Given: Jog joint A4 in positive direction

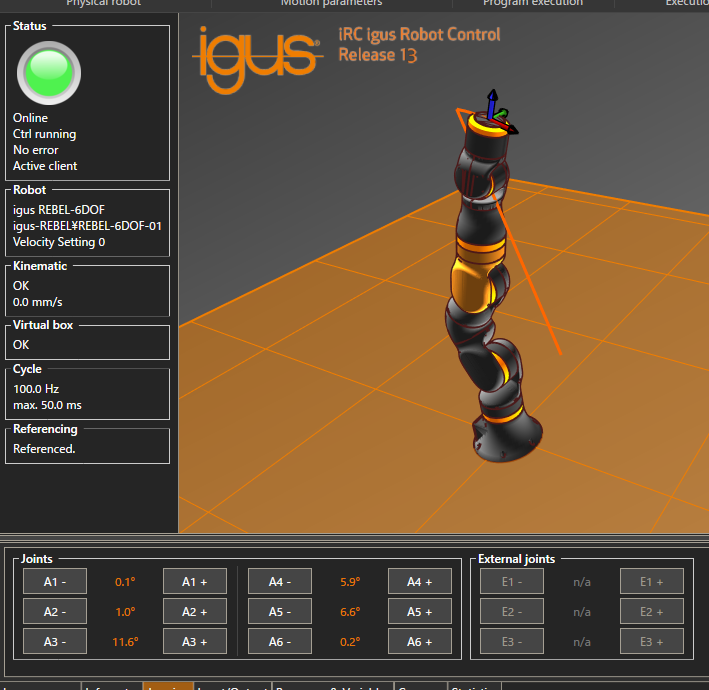Looking at the screenshot, I should coord(419,581).
